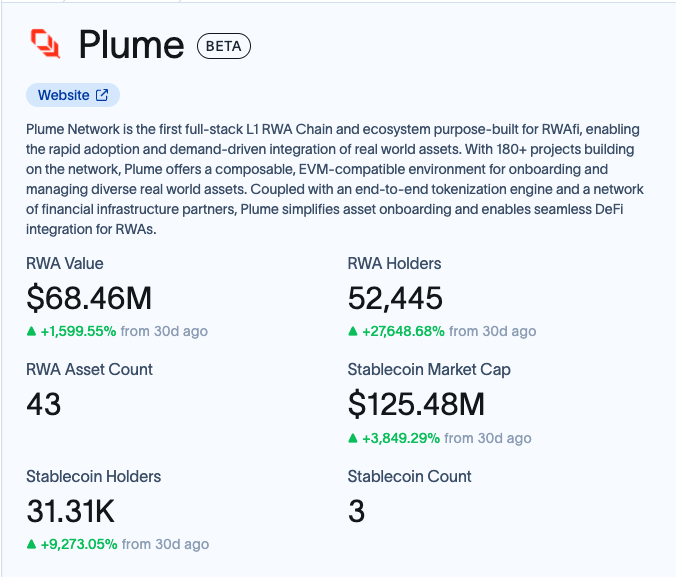Click the Plume title heading
The height and width of the screenshot is (577, 676).
point(131,44)
